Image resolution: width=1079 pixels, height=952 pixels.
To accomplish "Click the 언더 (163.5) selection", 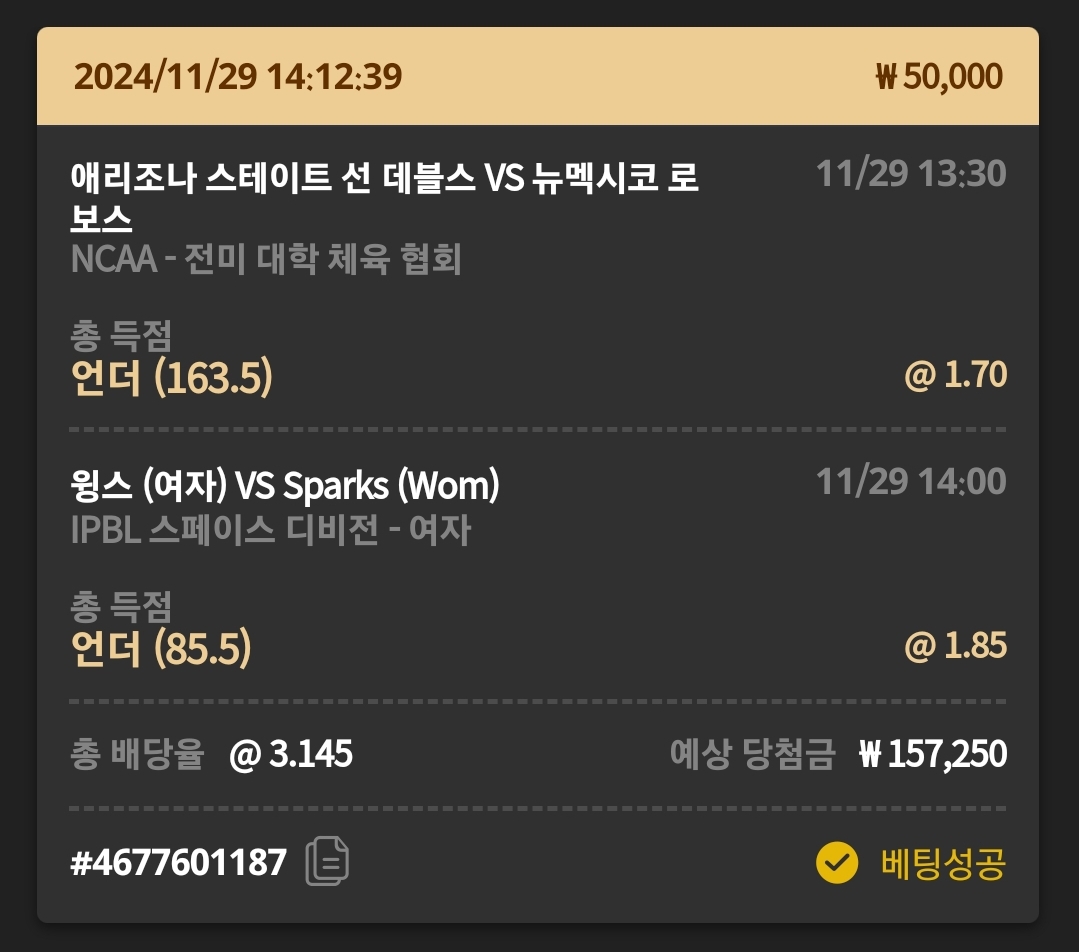I will coord(172,378).
